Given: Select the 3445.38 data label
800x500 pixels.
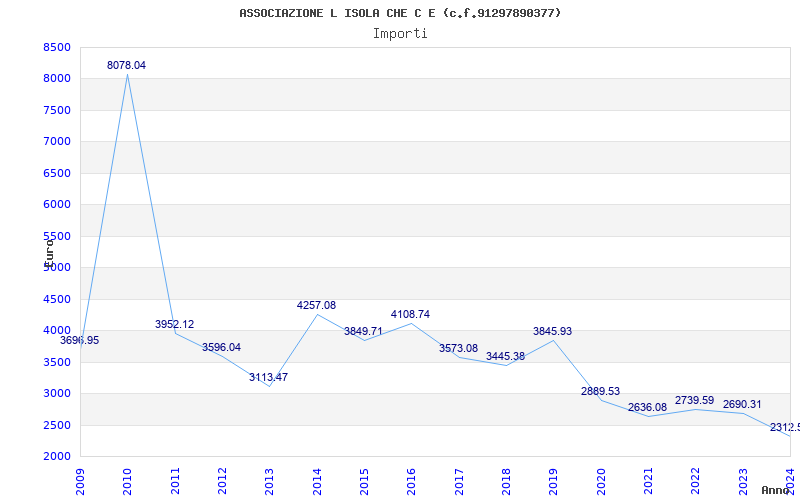Looking at the screenshot, I should [505, 356].
